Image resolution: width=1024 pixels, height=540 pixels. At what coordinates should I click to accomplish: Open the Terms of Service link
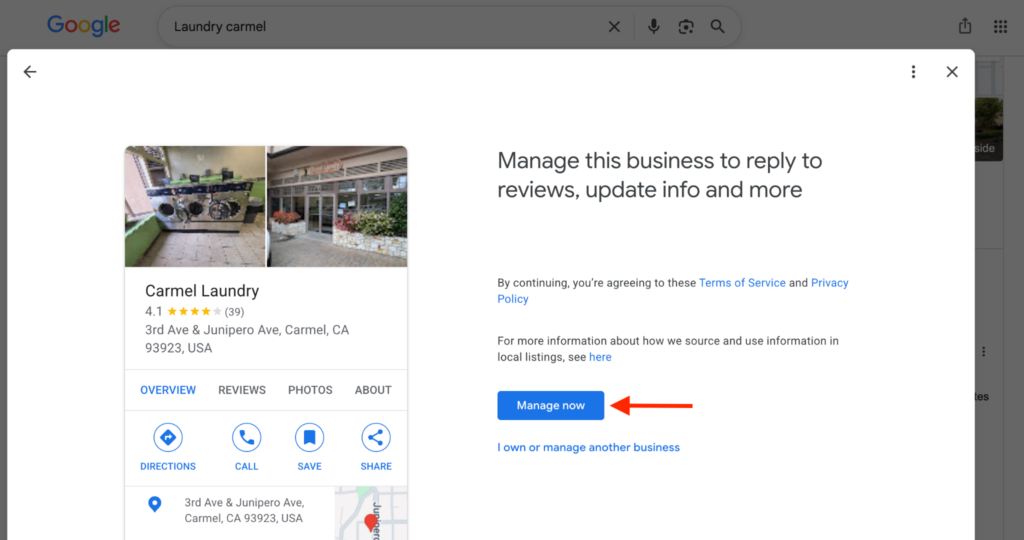[742, 283]
